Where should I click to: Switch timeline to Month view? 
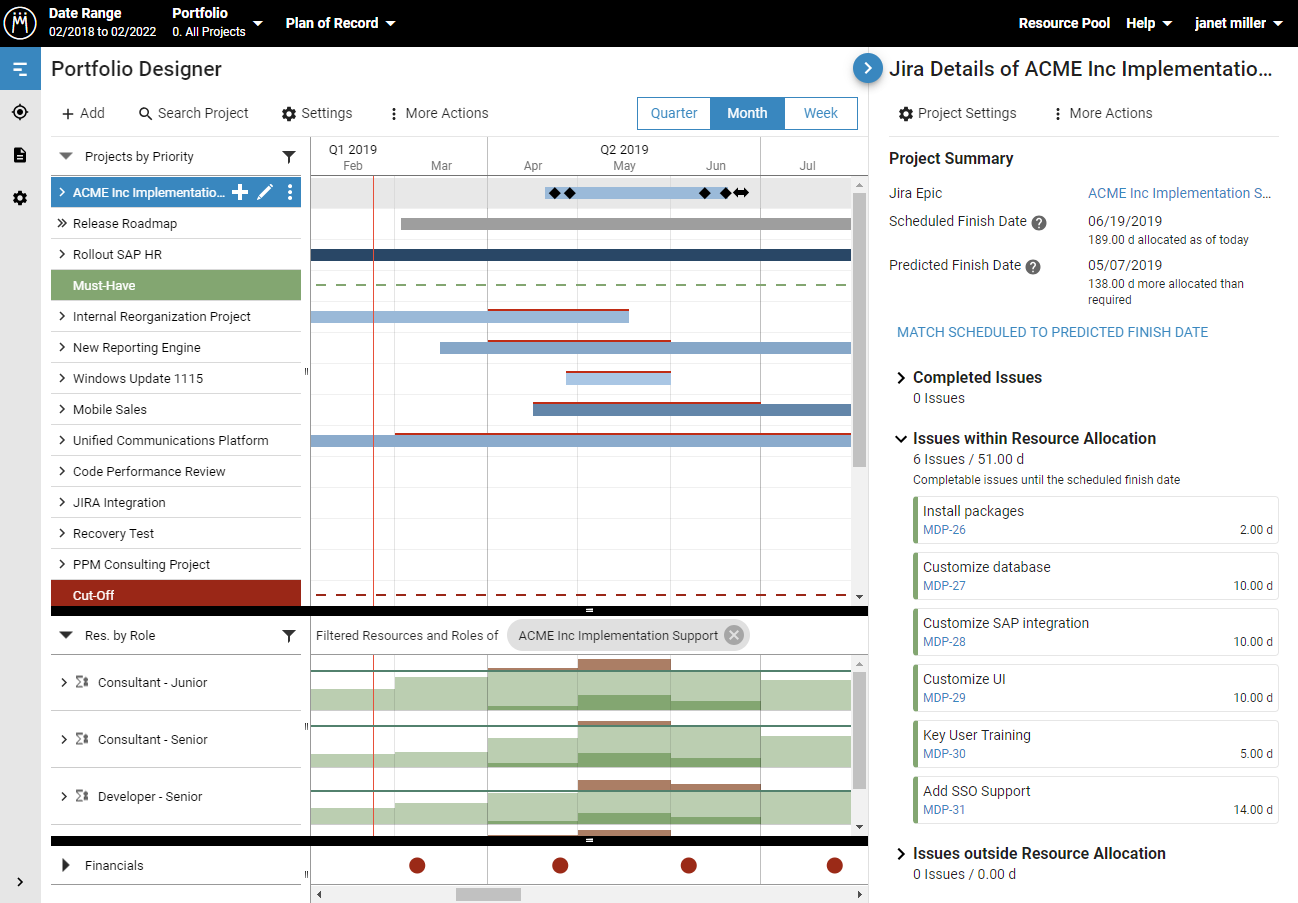747,113
